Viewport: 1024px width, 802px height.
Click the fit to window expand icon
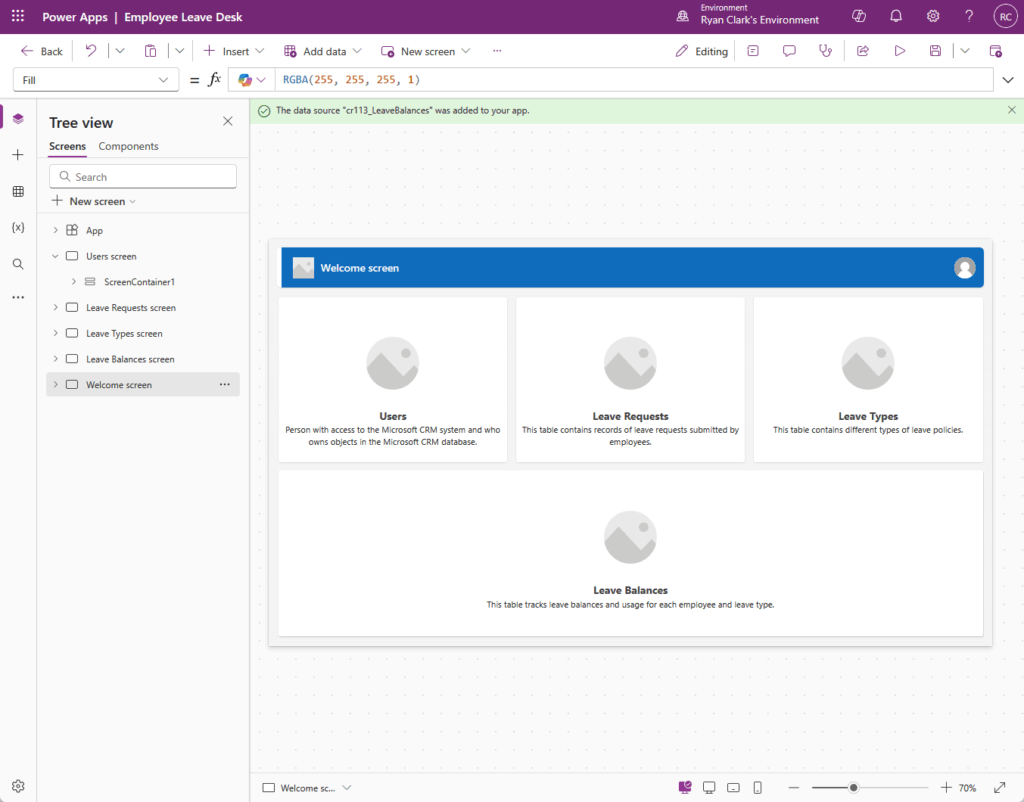(999, 788)
